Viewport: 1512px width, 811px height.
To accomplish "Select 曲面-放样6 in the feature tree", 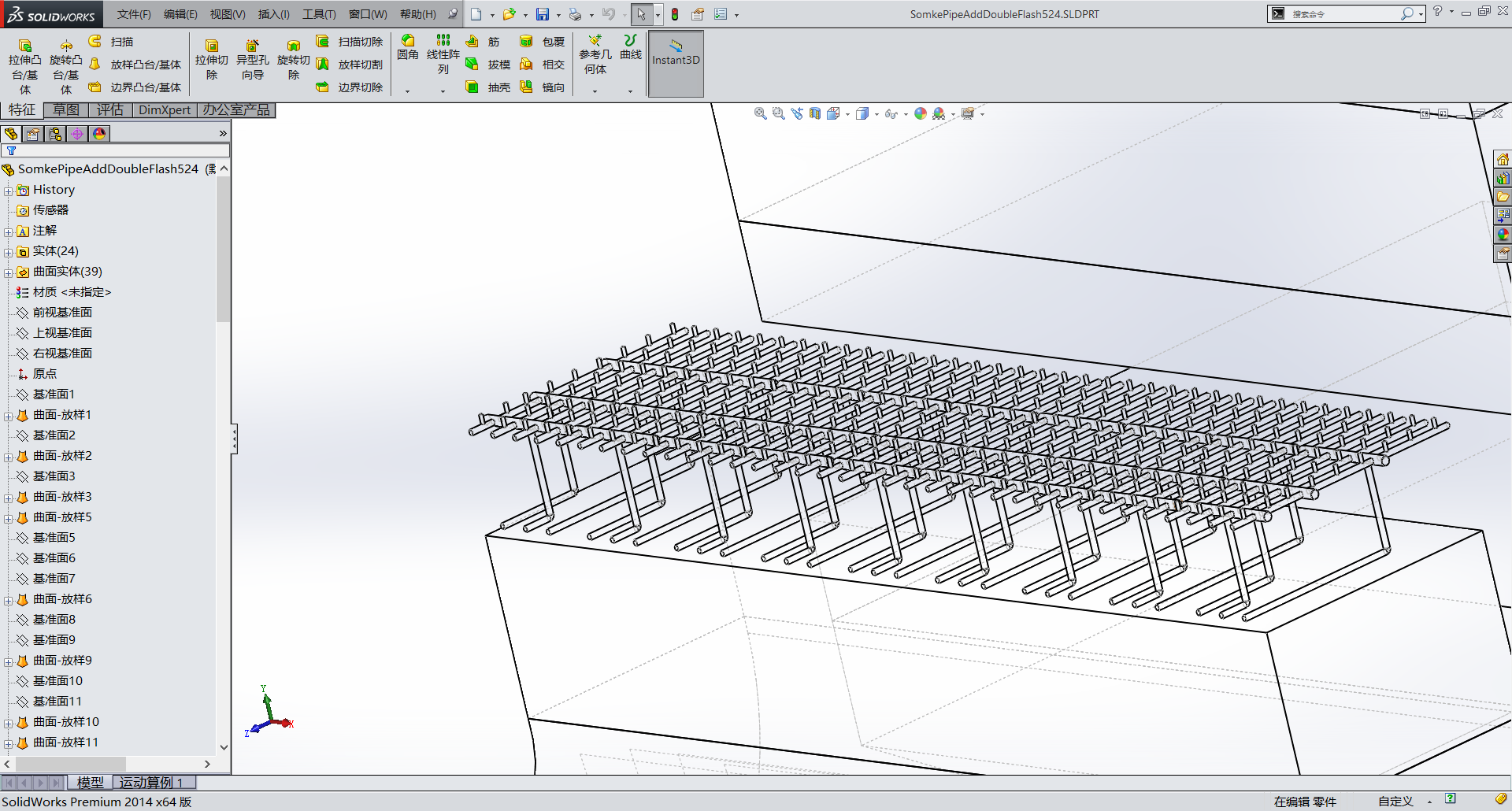I will coord(62,599).
